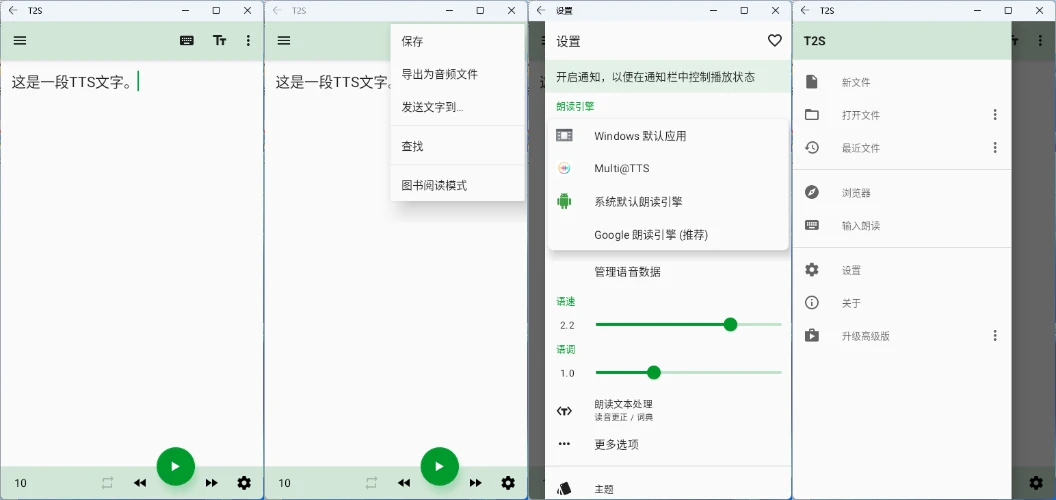Open 管理语音数据
Screen dimensions: 1056x500
click(x=626, y=272)
